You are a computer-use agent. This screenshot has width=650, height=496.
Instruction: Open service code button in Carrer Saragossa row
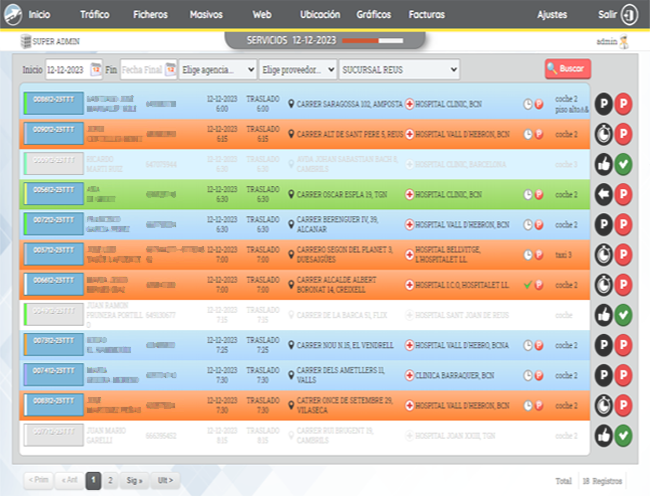click(54, 103)
